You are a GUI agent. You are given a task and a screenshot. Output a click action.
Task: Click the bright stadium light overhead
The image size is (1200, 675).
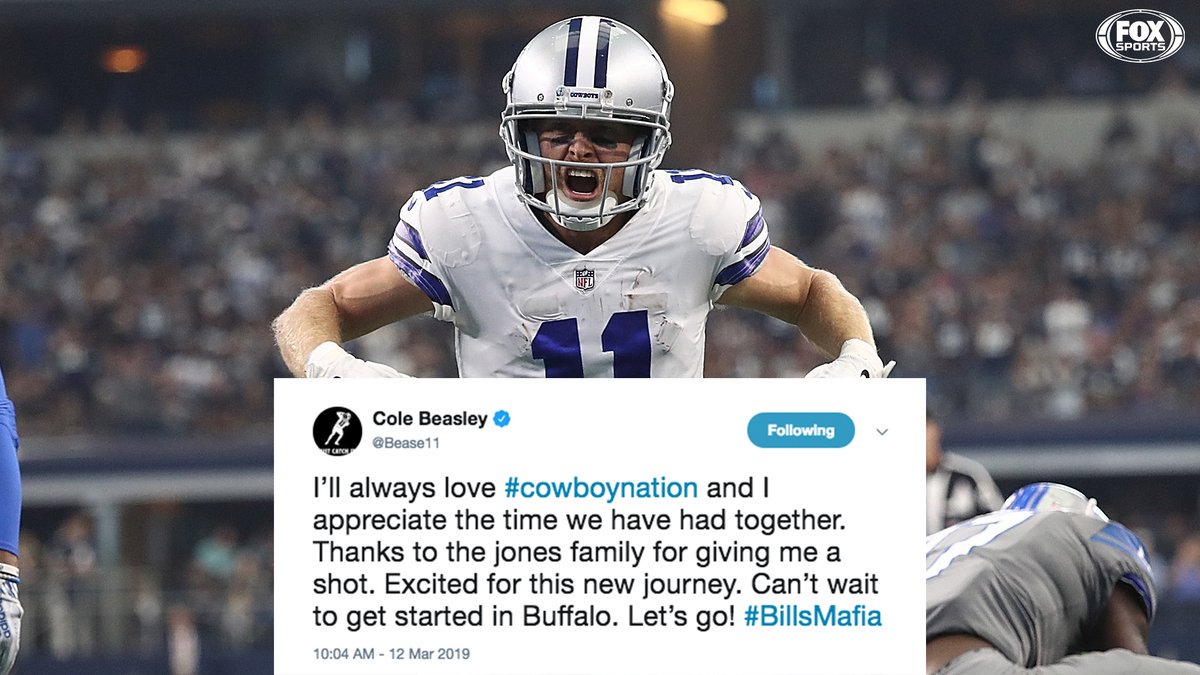694,10
